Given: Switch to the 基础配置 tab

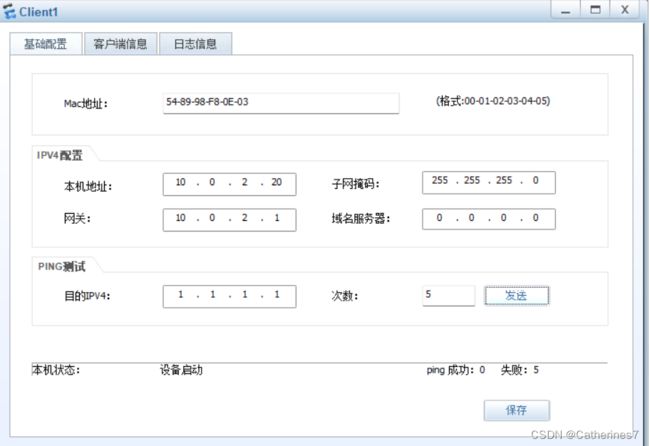Looking at the screenshot, I should click(46, 44).
